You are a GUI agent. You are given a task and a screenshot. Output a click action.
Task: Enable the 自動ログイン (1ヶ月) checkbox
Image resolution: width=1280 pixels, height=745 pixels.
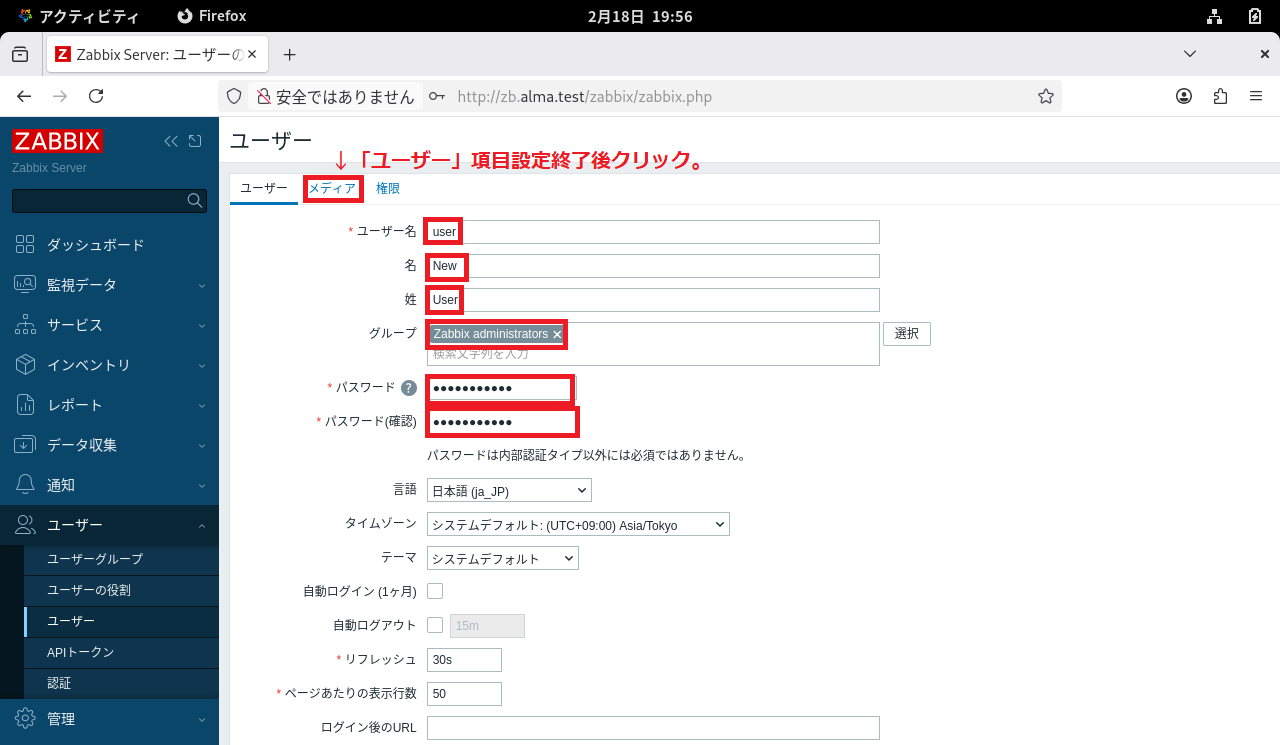pos(435,591)
